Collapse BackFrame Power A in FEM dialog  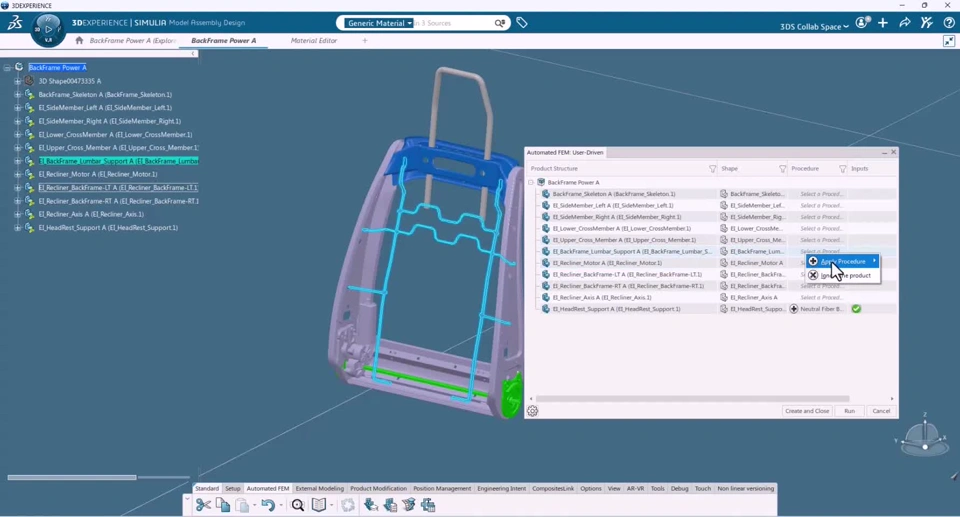[x=531, y=182]
